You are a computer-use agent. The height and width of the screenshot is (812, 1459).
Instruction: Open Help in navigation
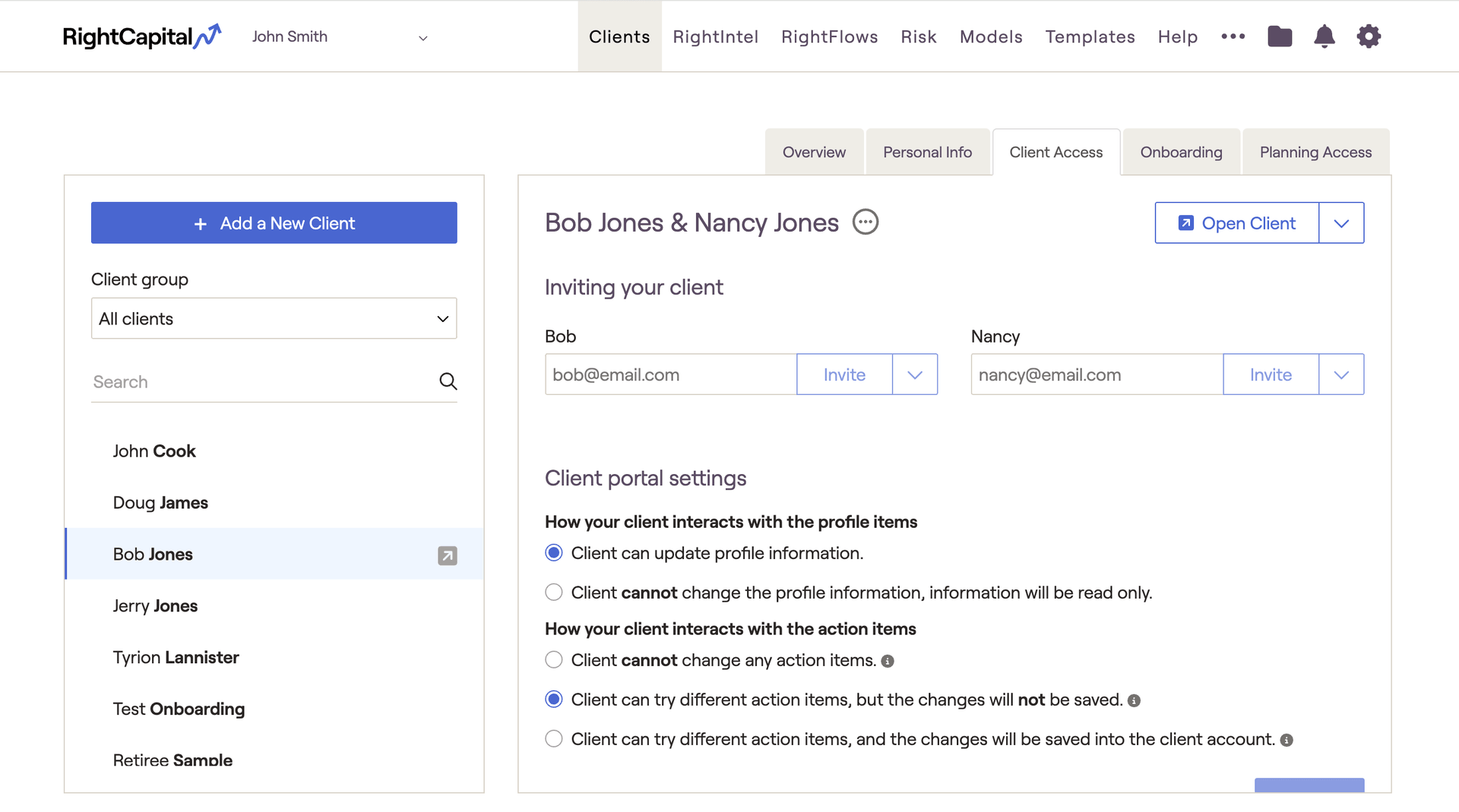[1178, 36]
